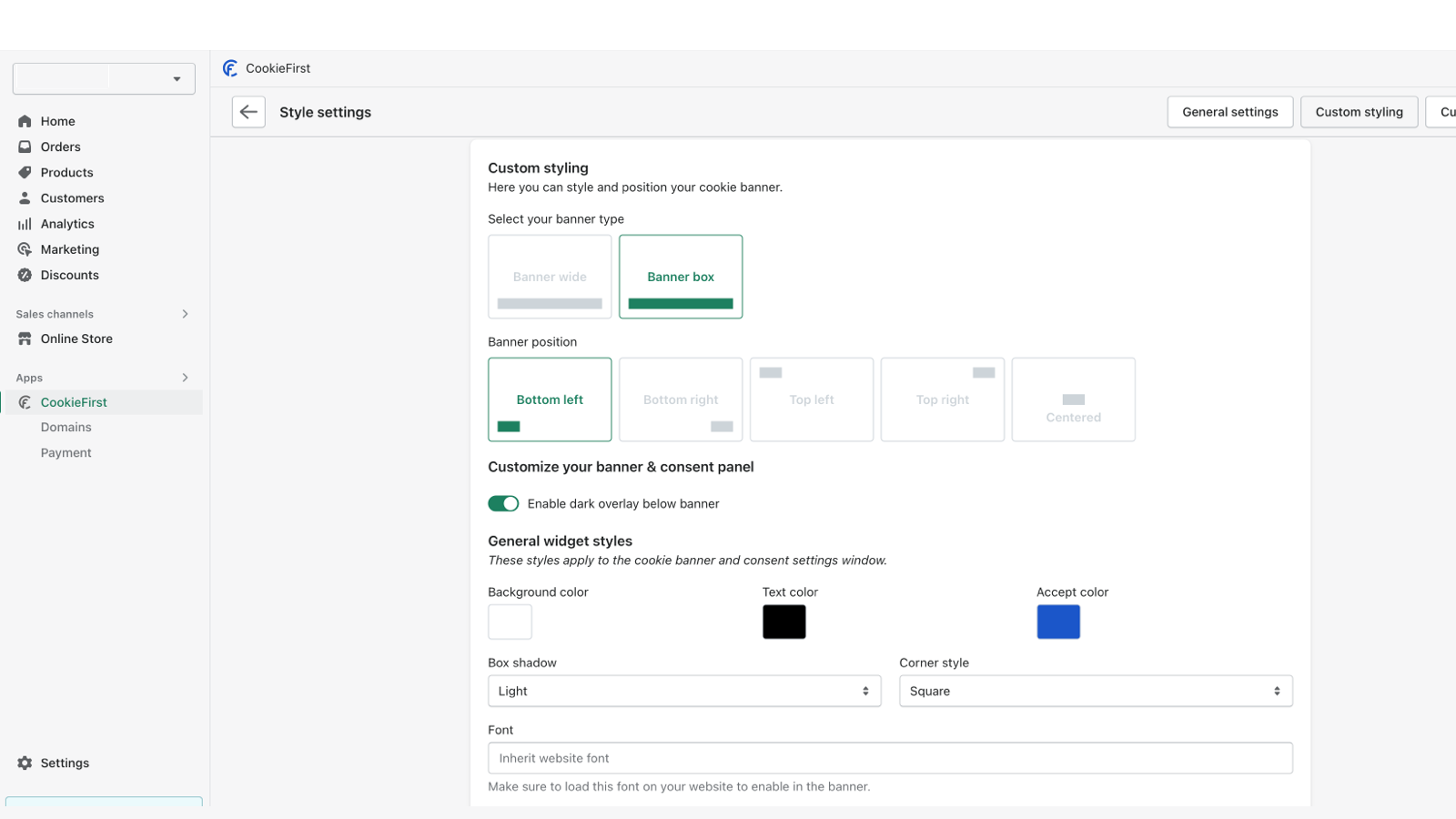Image resolution: width=1456 pixels, height=819 pixels.
Task: Click the Home icon in sidebar
Action: pyautogui.click(x=25, y=121)
